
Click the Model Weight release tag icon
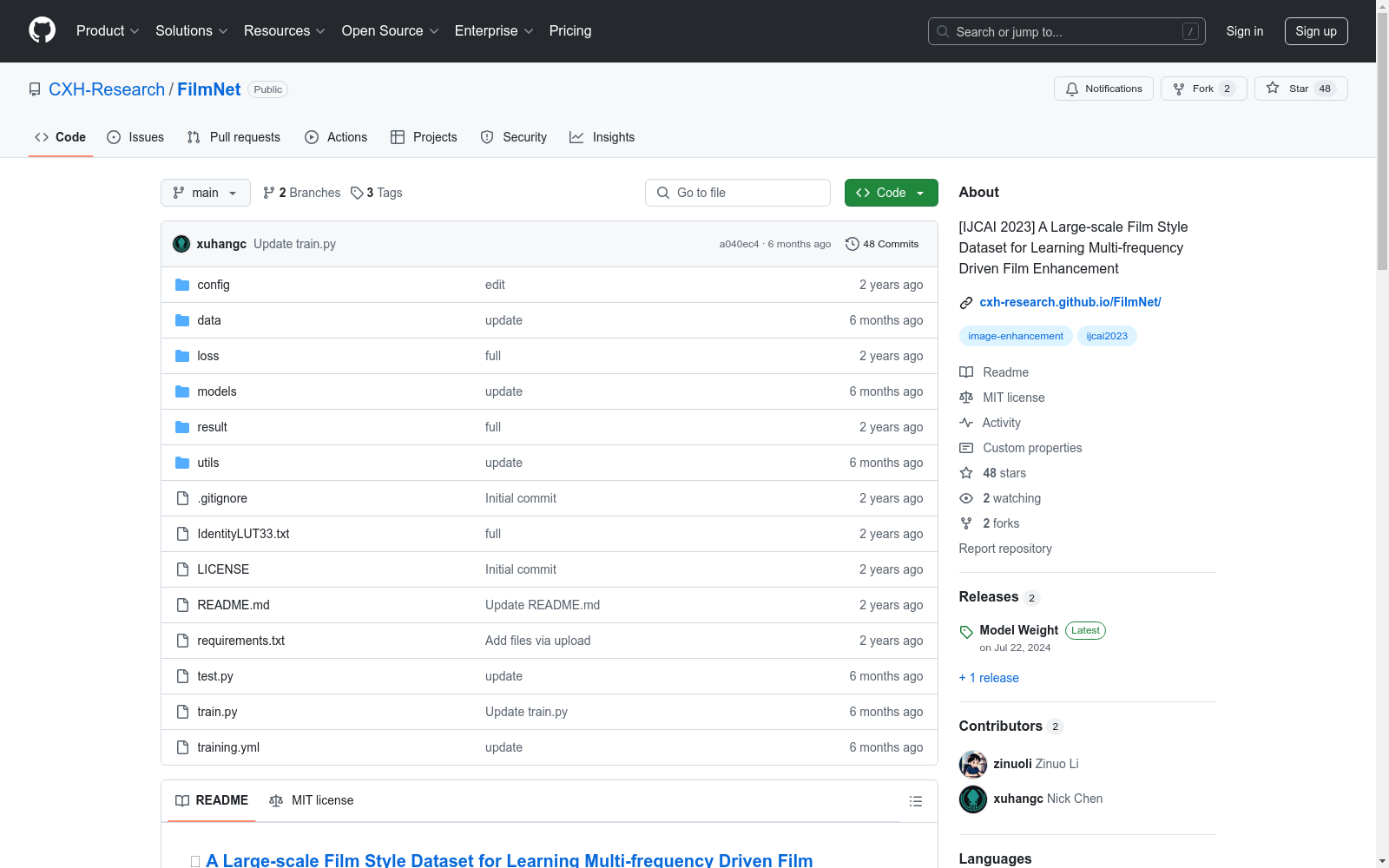click(x=966, y=632)
